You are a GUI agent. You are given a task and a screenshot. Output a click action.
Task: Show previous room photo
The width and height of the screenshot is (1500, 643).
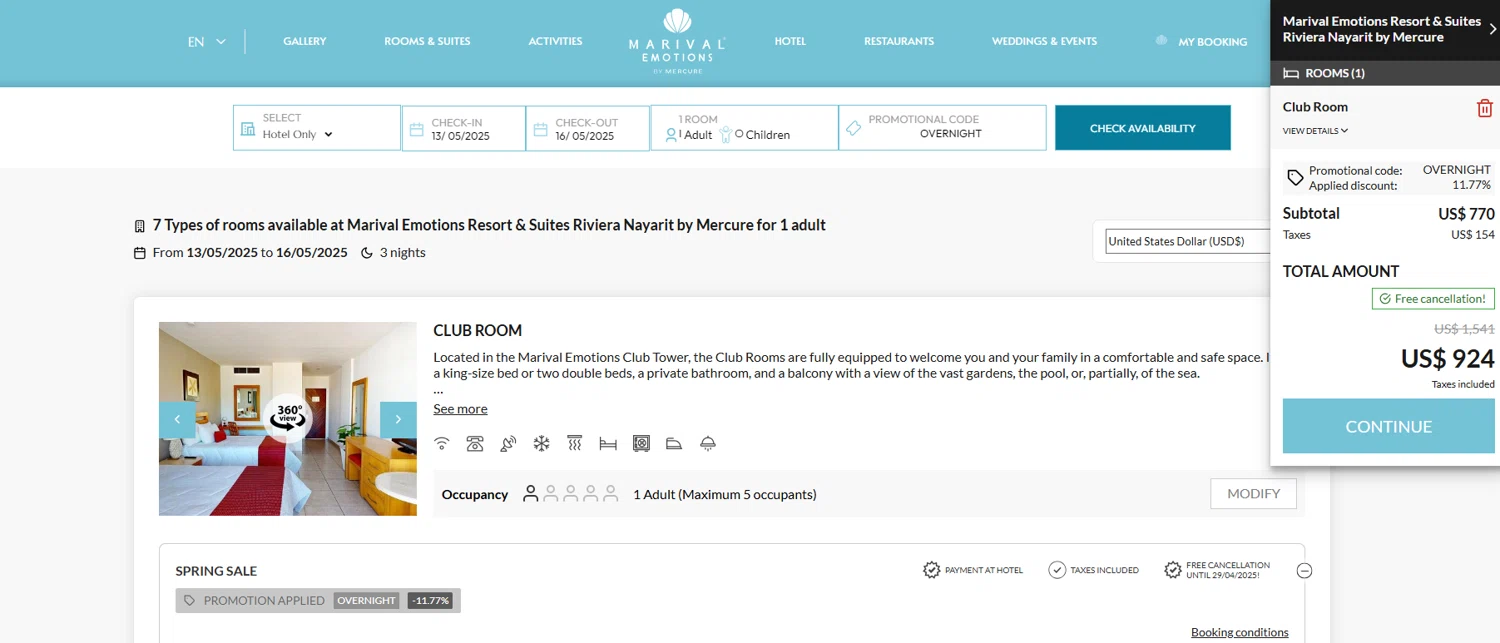177,420
